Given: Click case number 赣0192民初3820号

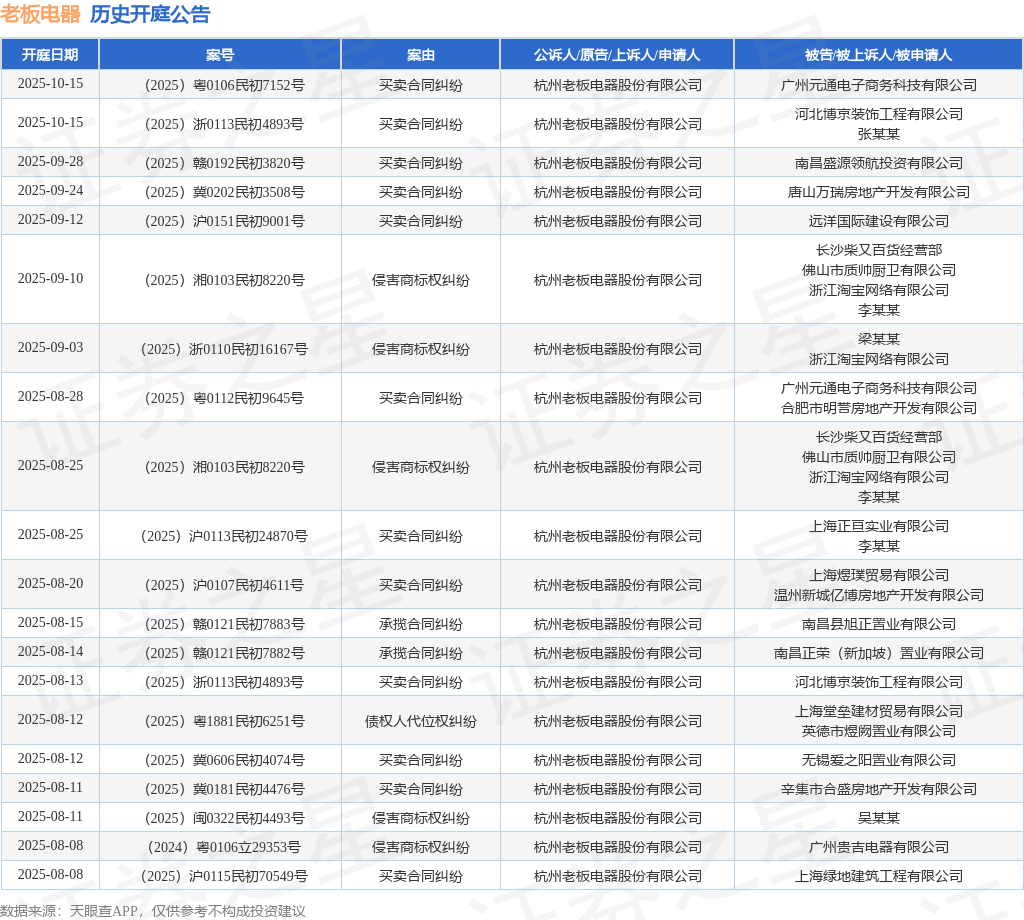Looking at the screenshot, I should (x=225, y=163).
